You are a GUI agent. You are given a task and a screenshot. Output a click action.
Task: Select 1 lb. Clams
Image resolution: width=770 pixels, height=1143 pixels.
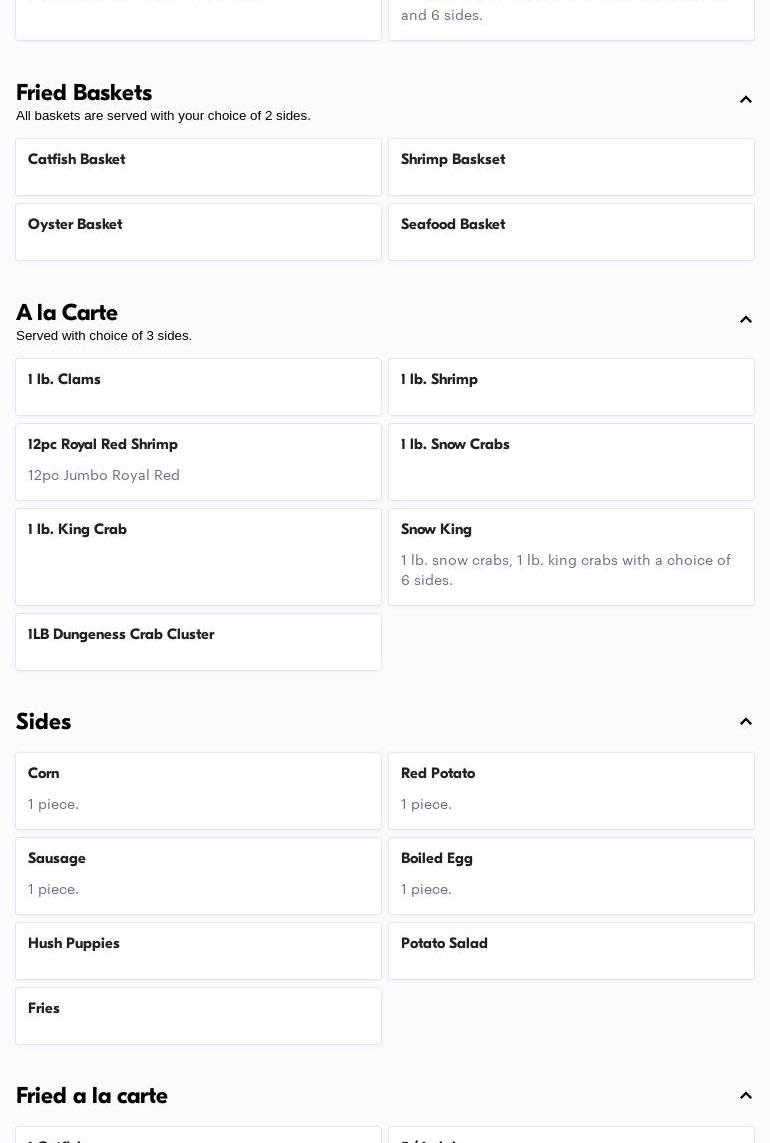(x=198, y=387)
